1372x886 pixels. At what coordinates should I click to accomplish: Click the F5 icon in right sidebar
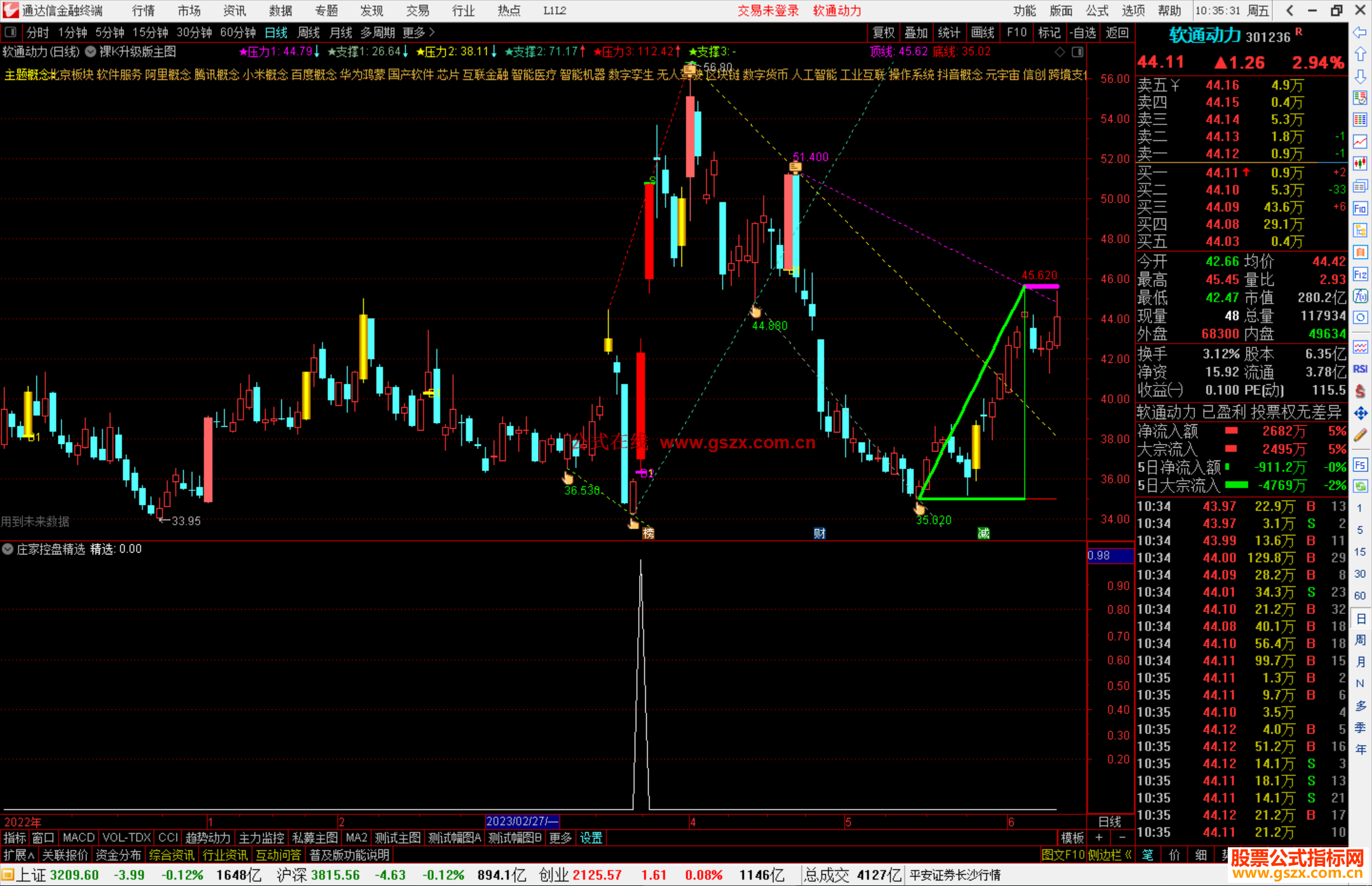point(1360,465)
